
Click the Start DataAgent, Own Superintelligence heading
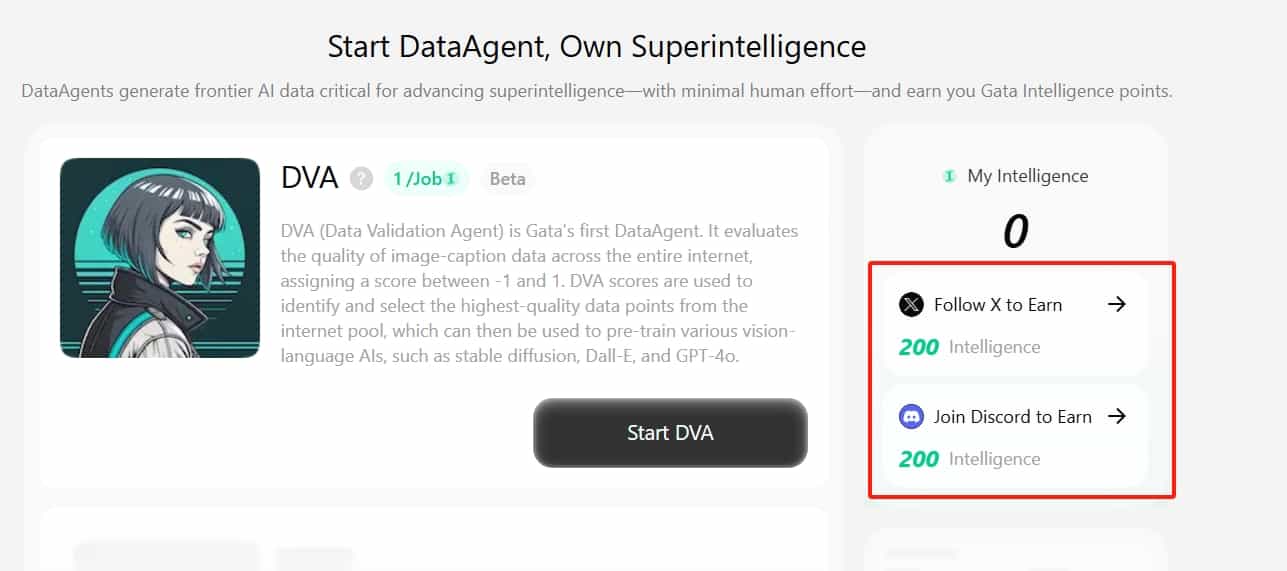pos(597,46)
